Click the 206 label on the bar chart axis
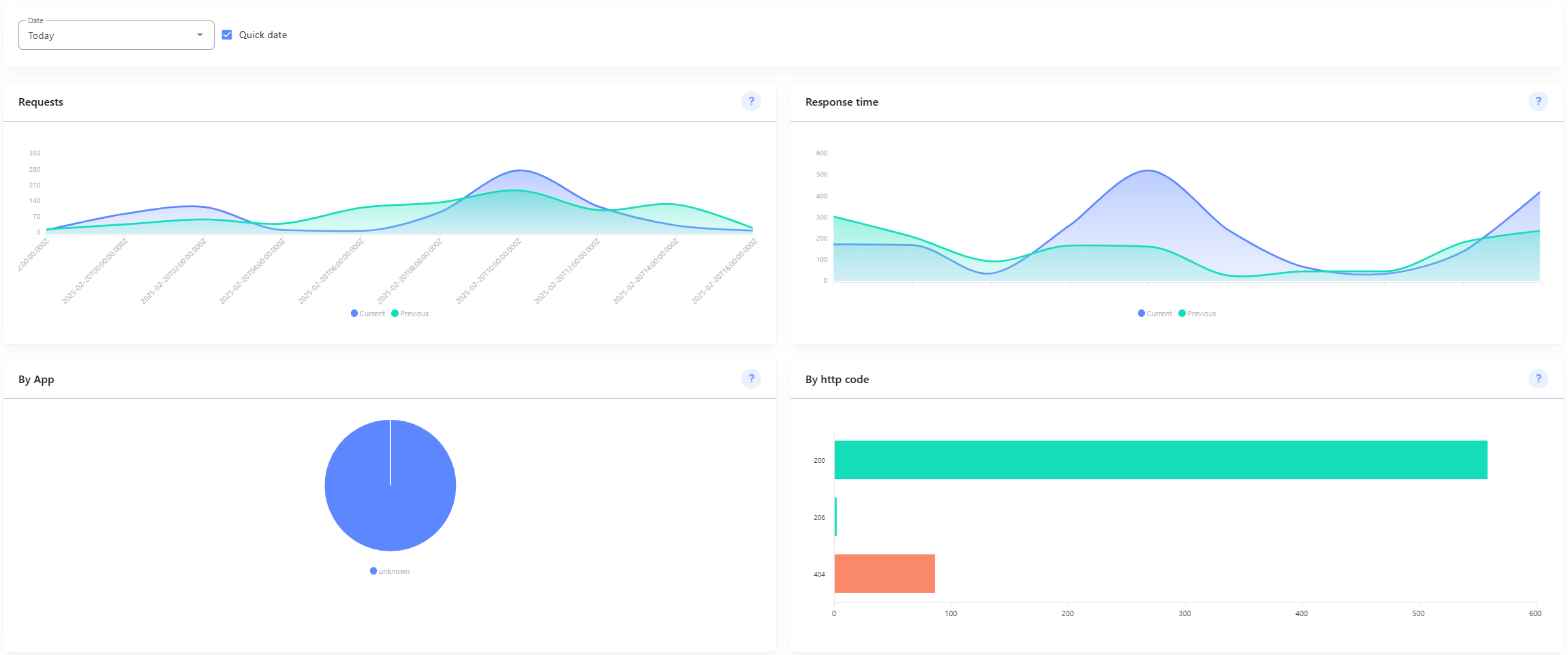Image resolution: width=1568 pixels, height=655 pixels. click(819, 518)
